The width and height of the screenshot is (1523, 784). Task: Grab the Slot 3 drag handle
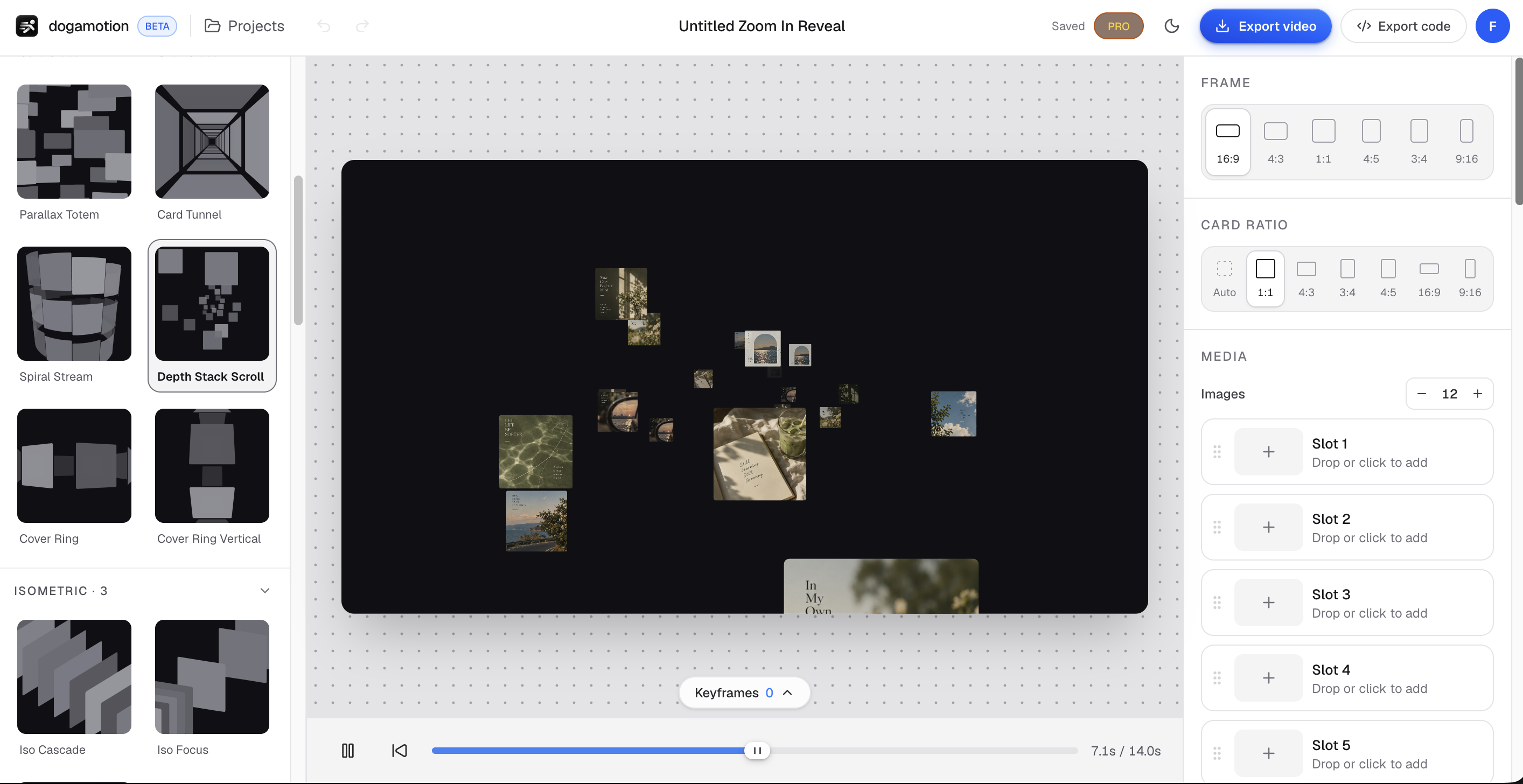click(x=1217, y=603)
